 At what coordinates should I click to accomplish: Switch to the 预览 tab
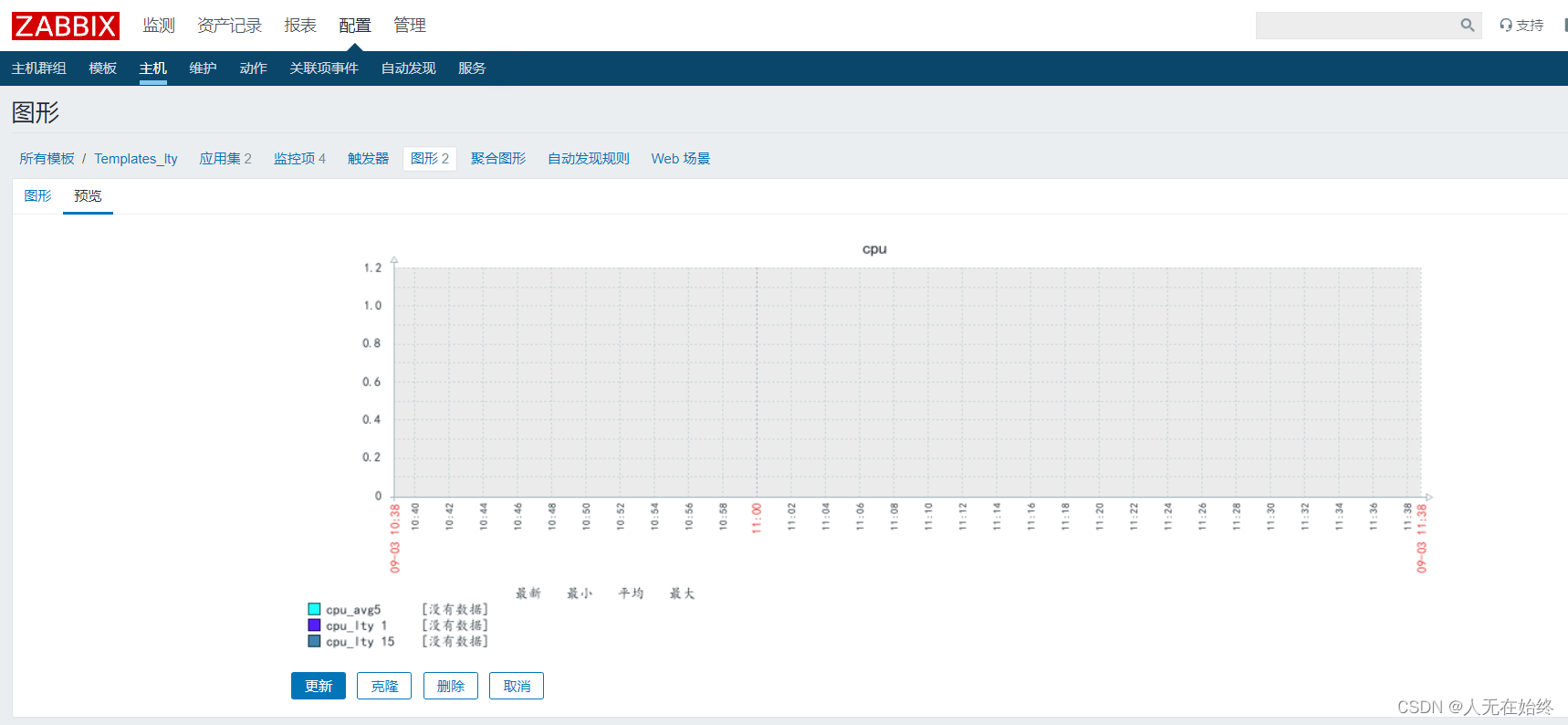pos(88,196)
